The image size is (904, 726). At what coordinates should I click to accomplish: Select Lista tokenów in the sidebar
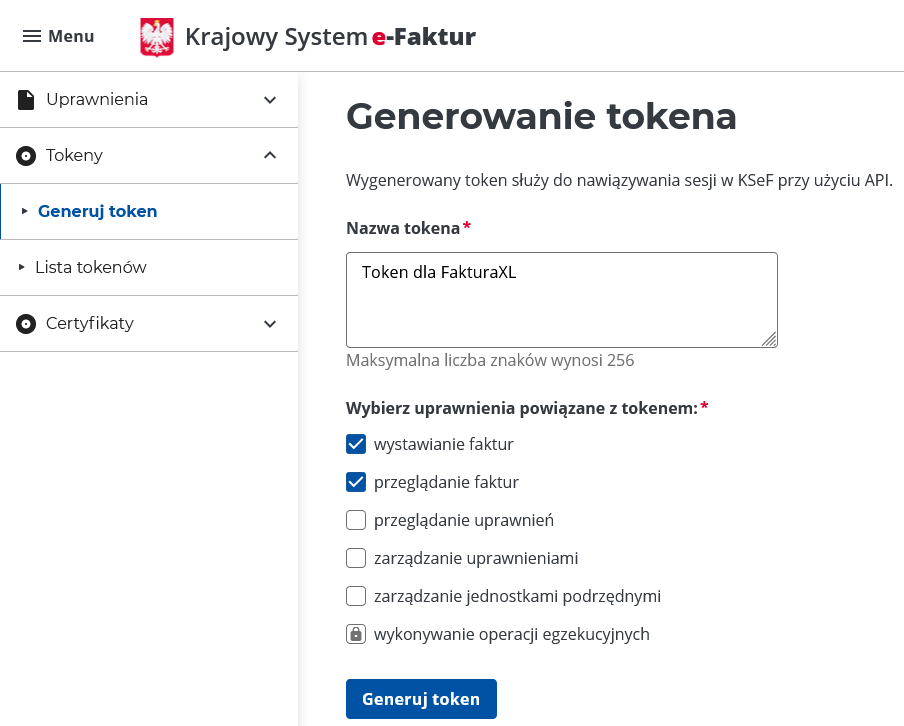pyautogui.click(x=93, y=267)
